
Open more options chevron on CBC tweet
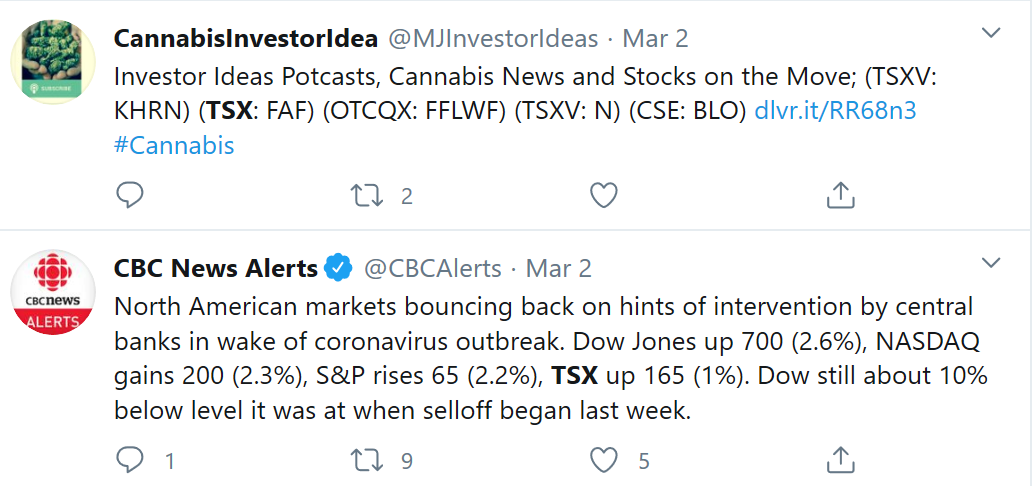click(991, 263)
